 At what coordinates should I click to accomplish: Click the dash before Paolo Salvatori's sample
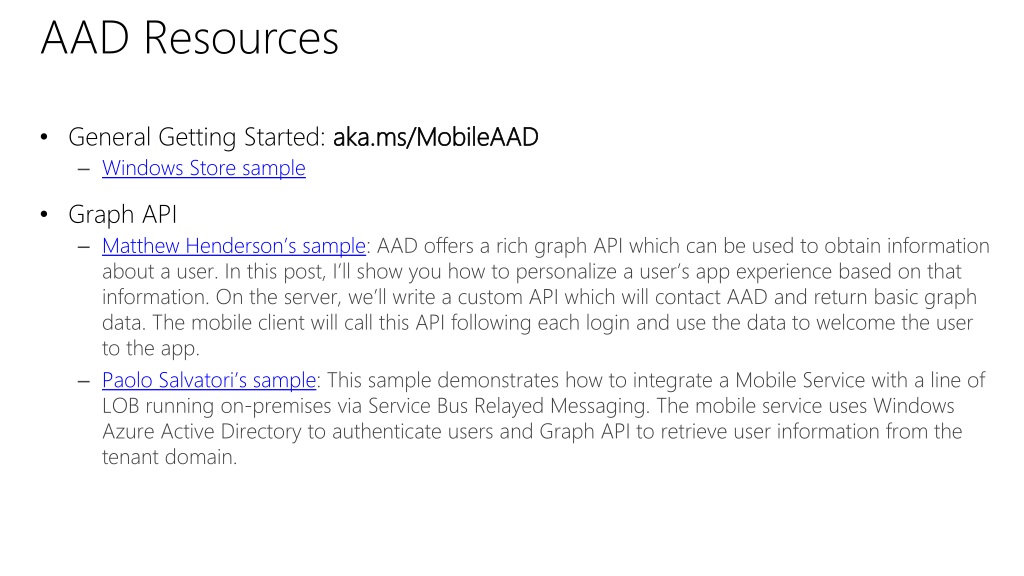[x=83, y=381]
